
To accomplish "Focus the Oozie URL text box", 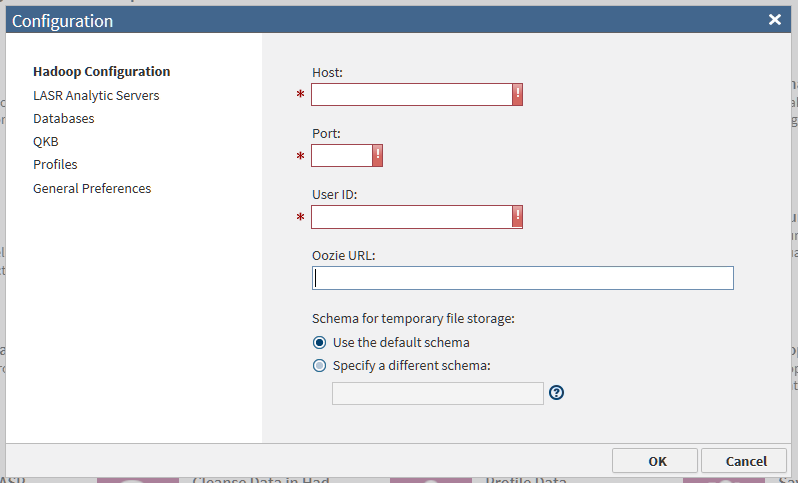I will tap(523, 278).
